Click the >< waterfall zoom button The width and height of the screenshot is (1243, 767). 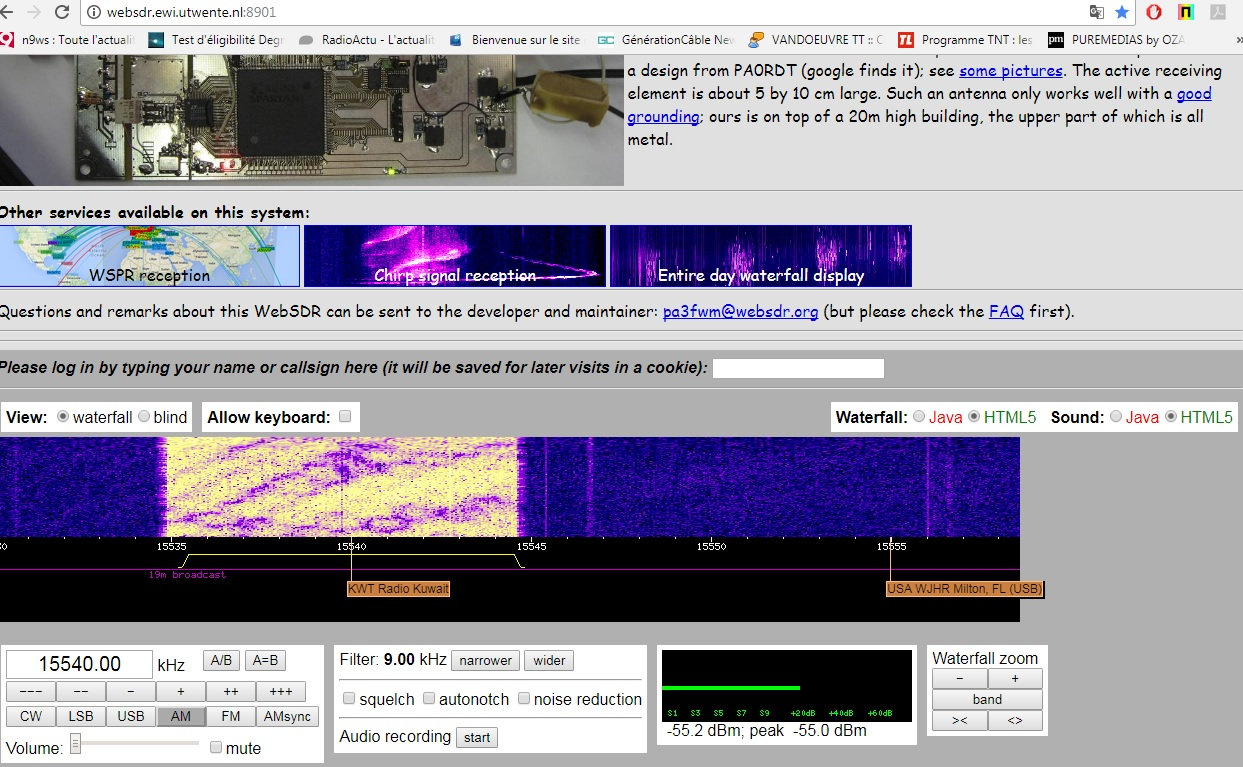[x=960, y=720]
